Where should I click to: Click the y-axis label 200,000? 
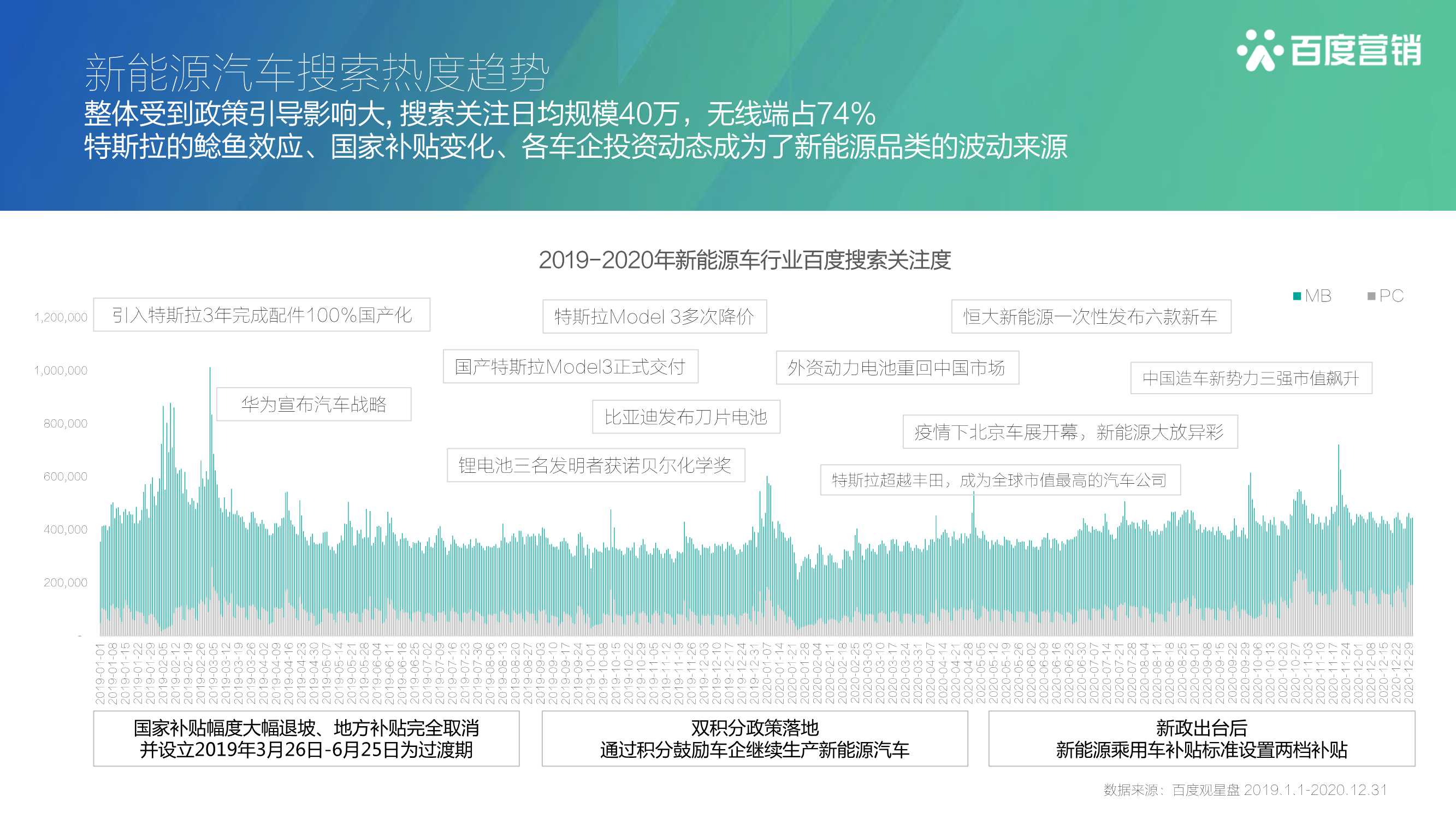tap(66, 583)
